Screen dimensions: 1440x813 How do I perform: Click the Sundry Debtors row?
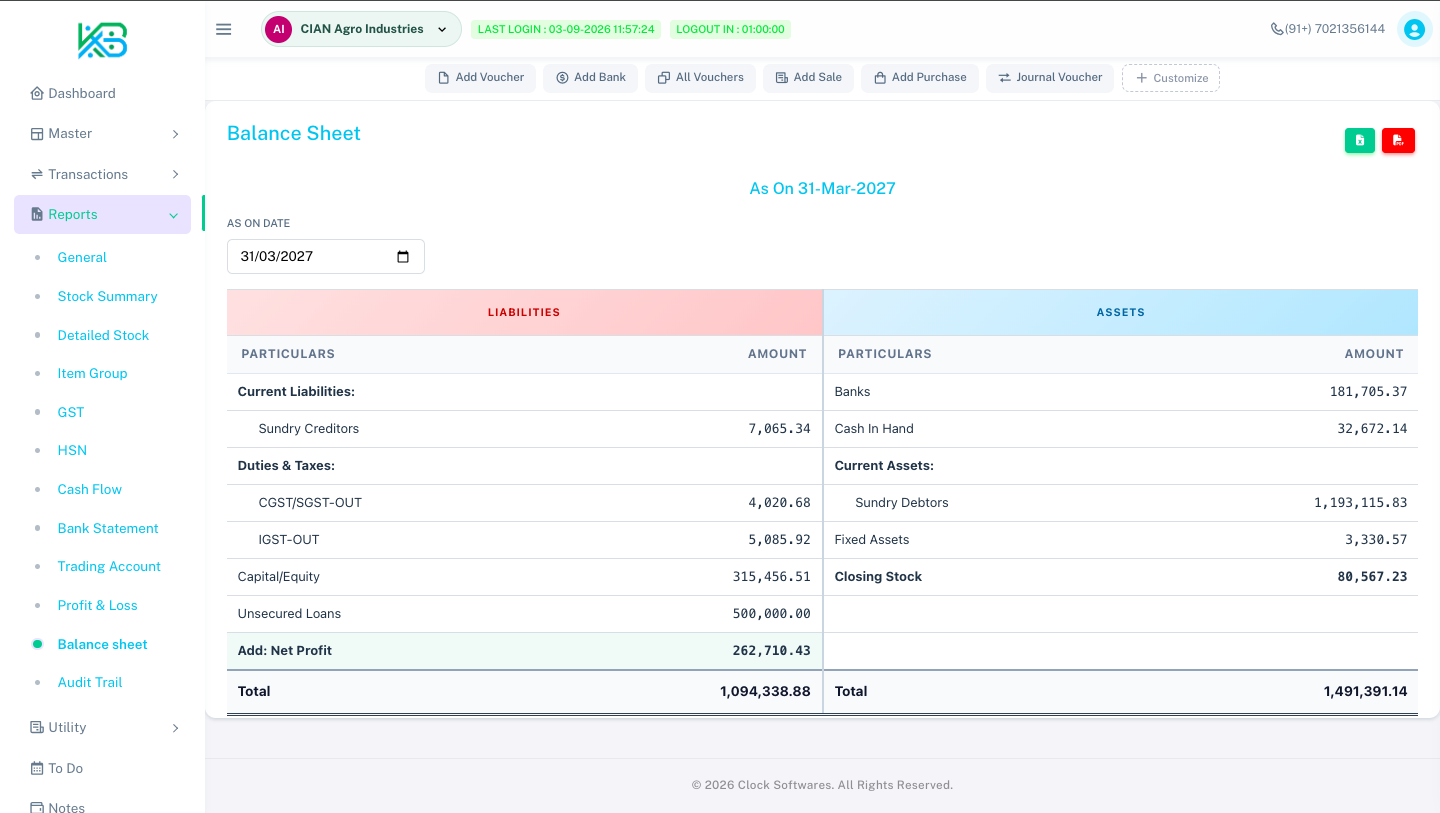[x=1121, y=503]
